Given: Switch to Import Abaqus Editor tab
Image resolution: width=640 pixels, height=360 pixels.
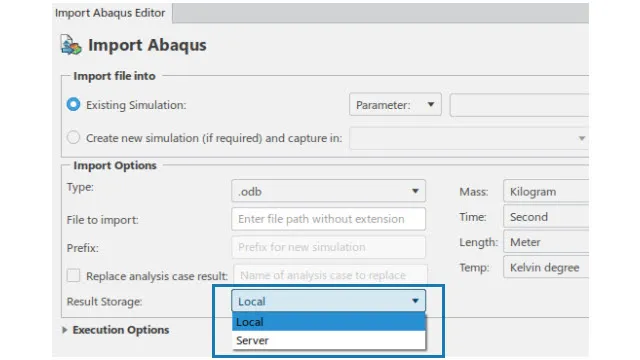Looking at the screenshot, I should [x=110, y=13].
